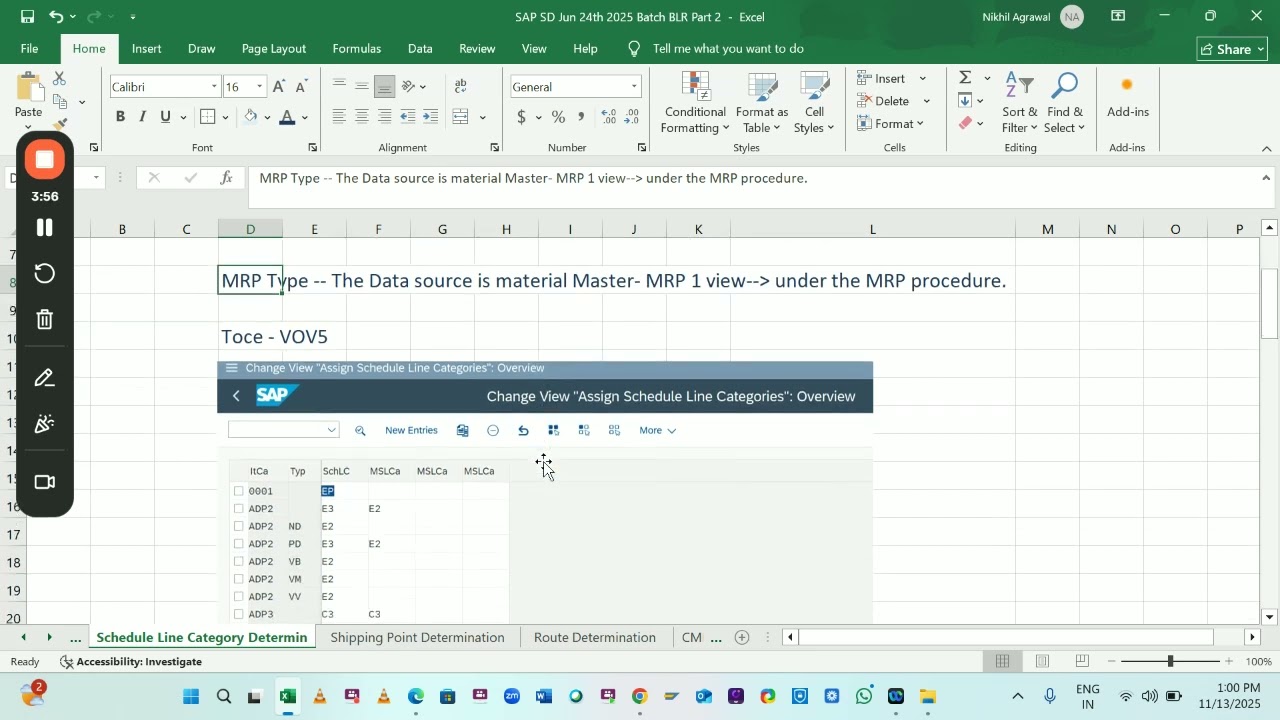The height and width of the screenshot is (720, 1280).
Task: Click the fill color bucket
Action: click(x=251, y=117)
